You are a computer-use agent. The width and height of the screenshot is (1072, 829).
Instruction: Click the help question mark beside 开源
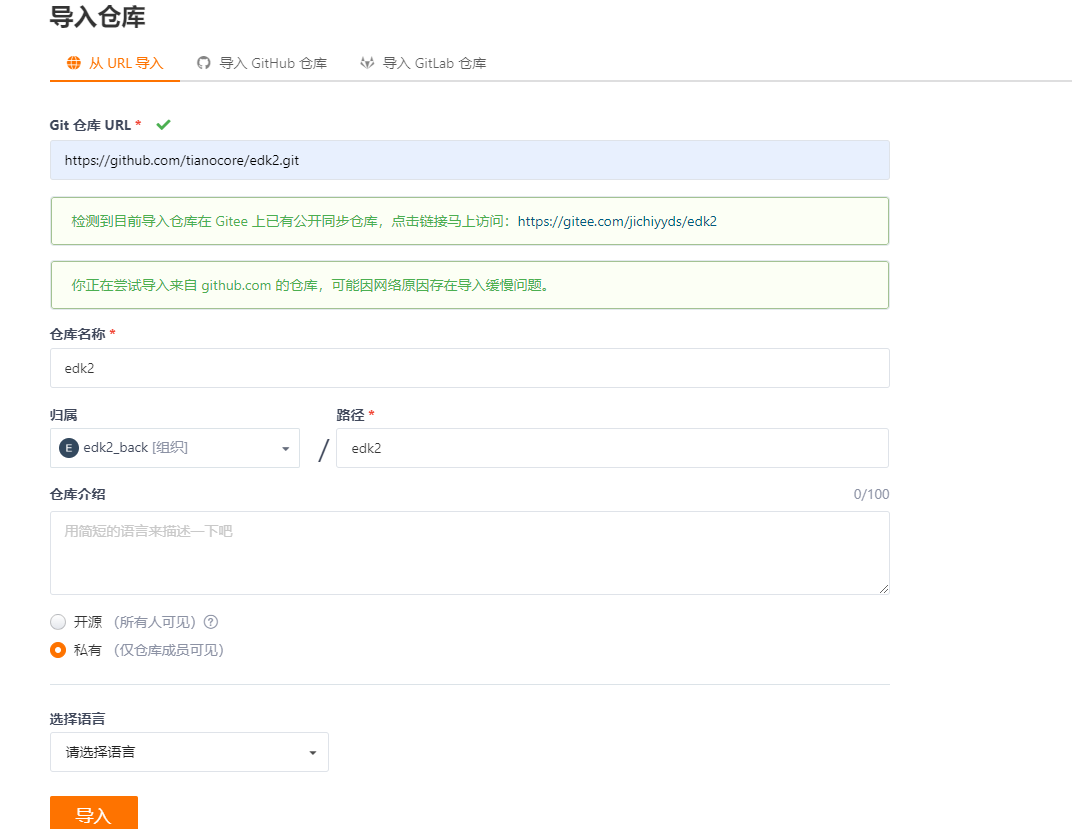(x=211, y=622)
